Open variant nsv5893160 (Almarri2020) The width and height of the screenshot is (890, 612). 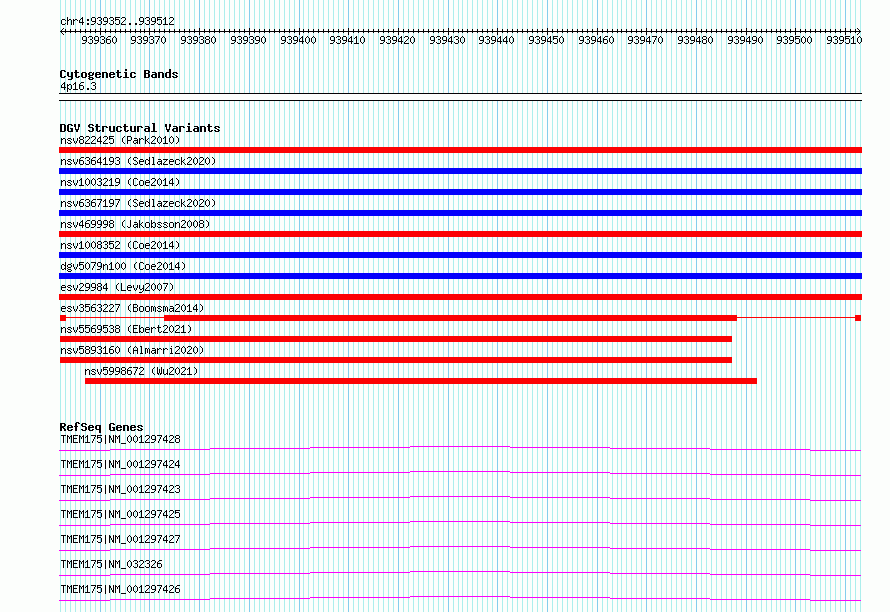point(132,350)
